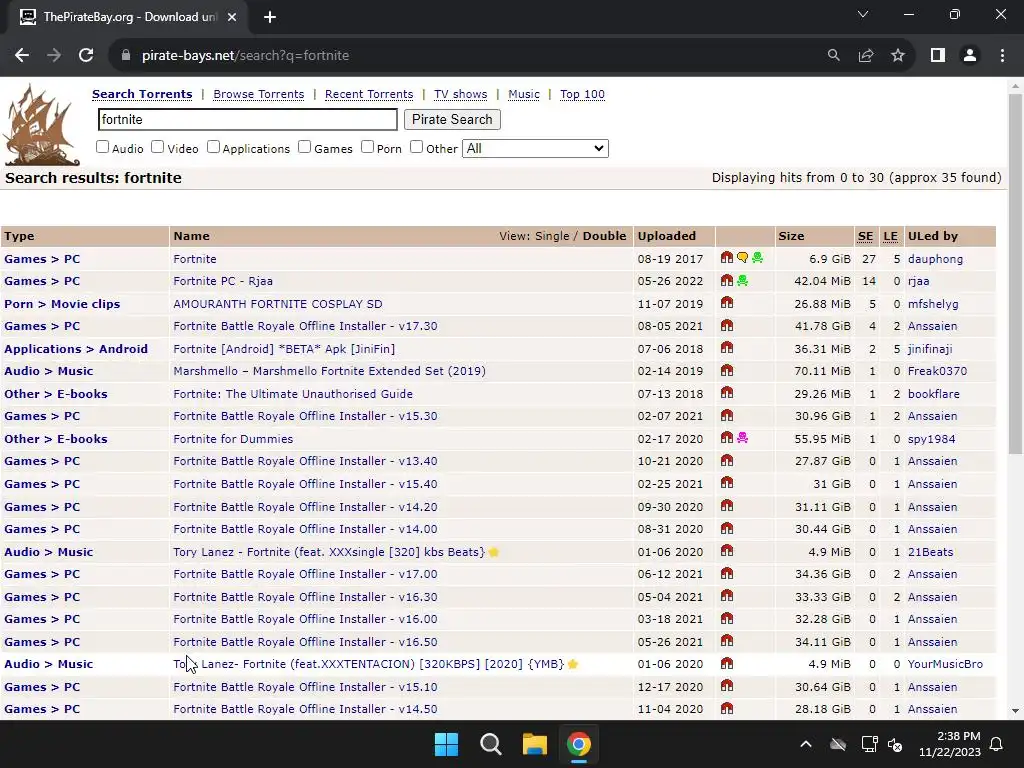
Task: Open magnet link for Fortnite Android BETA Apk
Action: [727, 348]
